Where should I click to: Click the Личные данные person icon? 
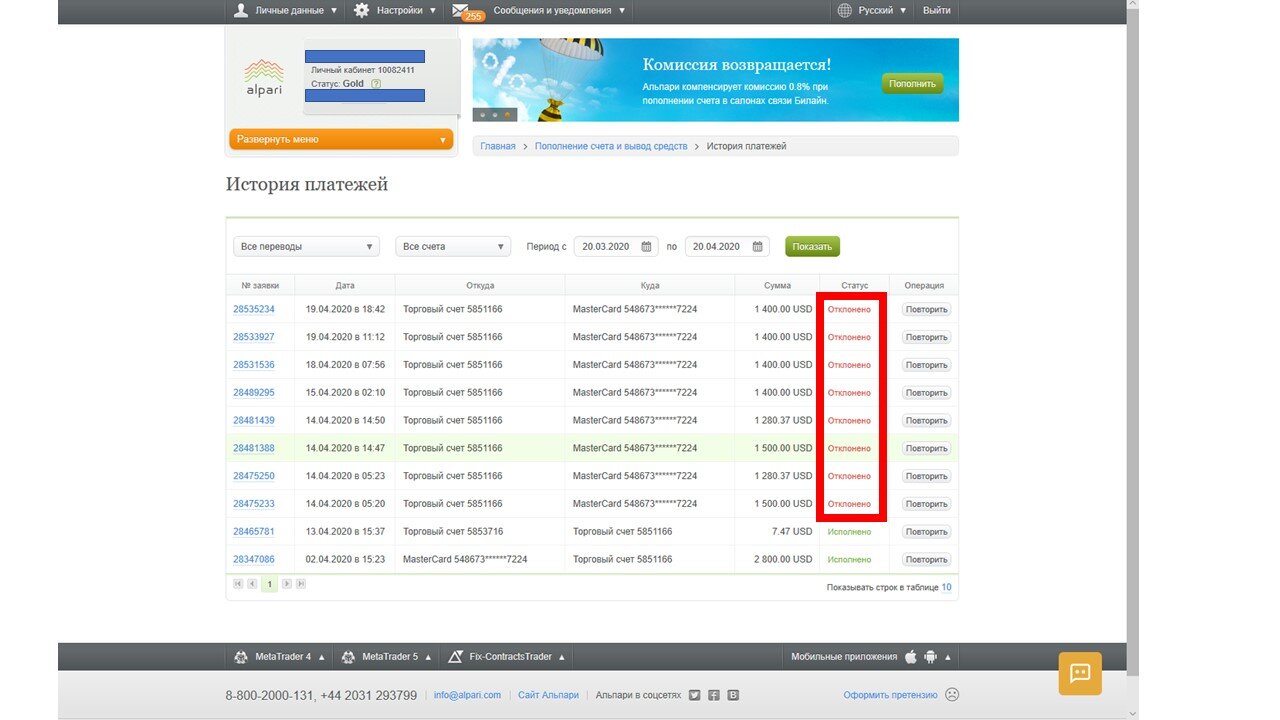(241, 10)
